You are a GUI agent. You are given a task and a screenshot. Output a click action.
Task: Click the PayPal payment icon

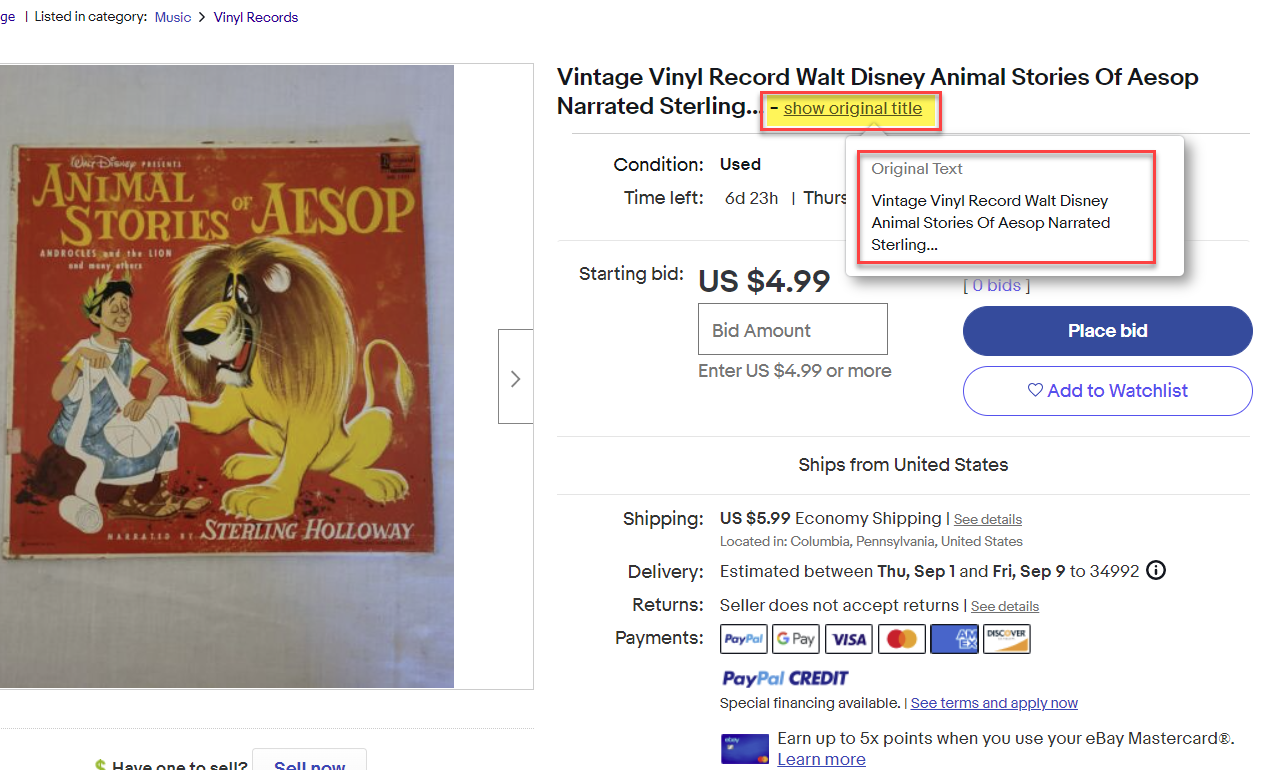point(744,639)
